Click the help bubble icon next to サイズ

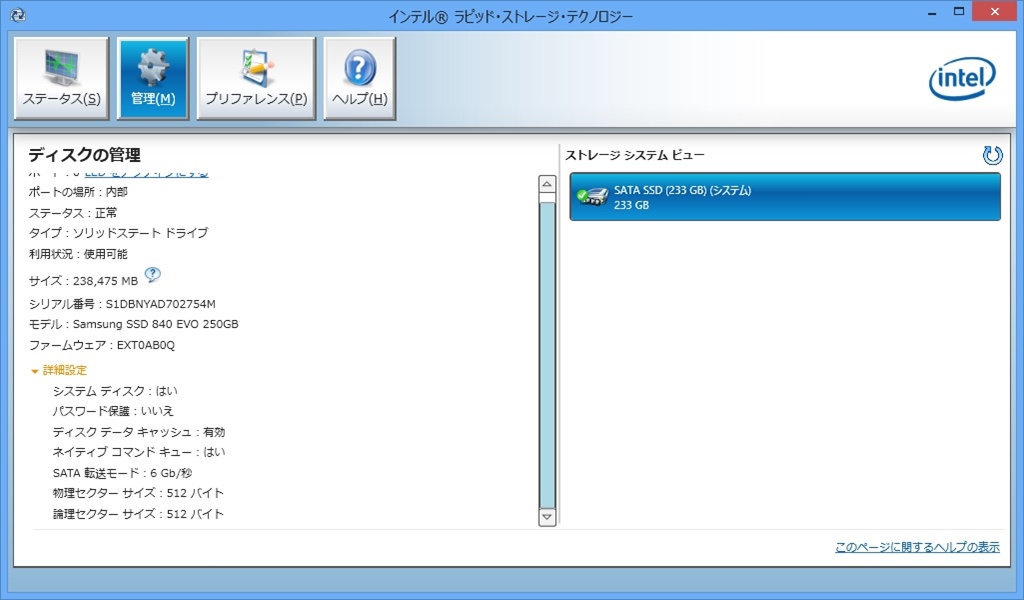pos(152,275)
